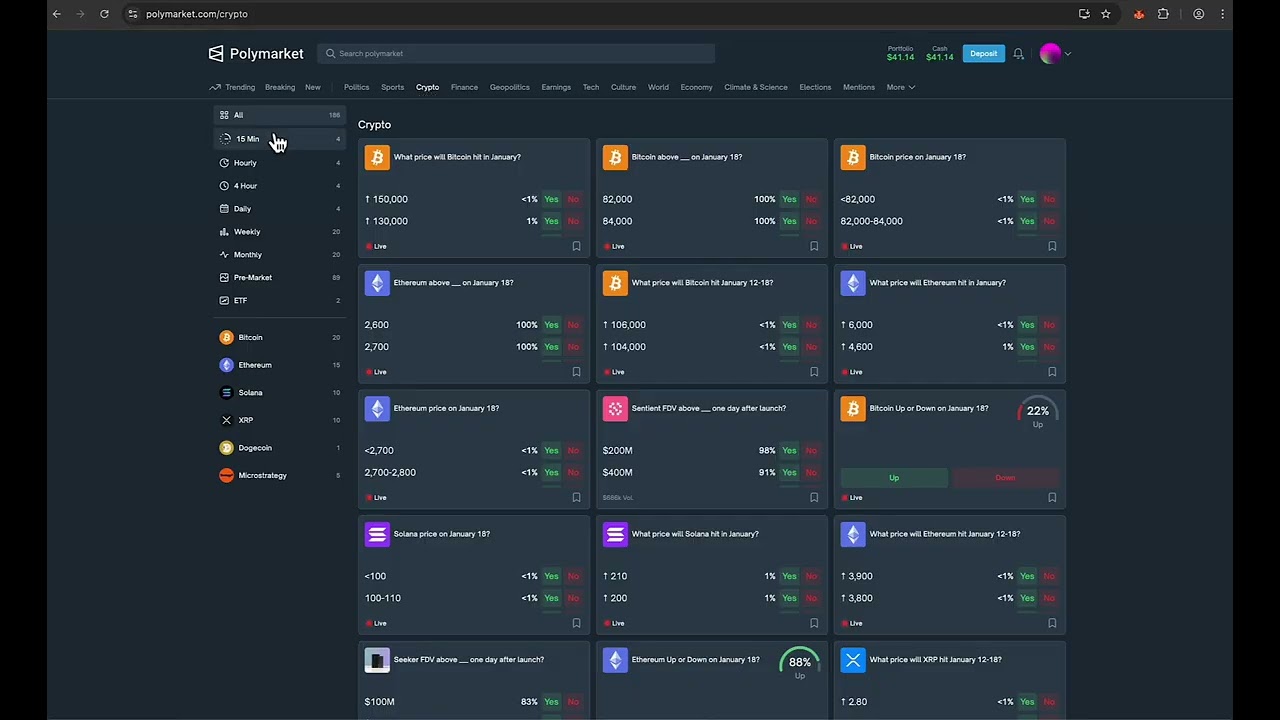This screenshot has height=720, width=1280.
Task: Open Sentient FDV card icon
Action: (615, 409)
